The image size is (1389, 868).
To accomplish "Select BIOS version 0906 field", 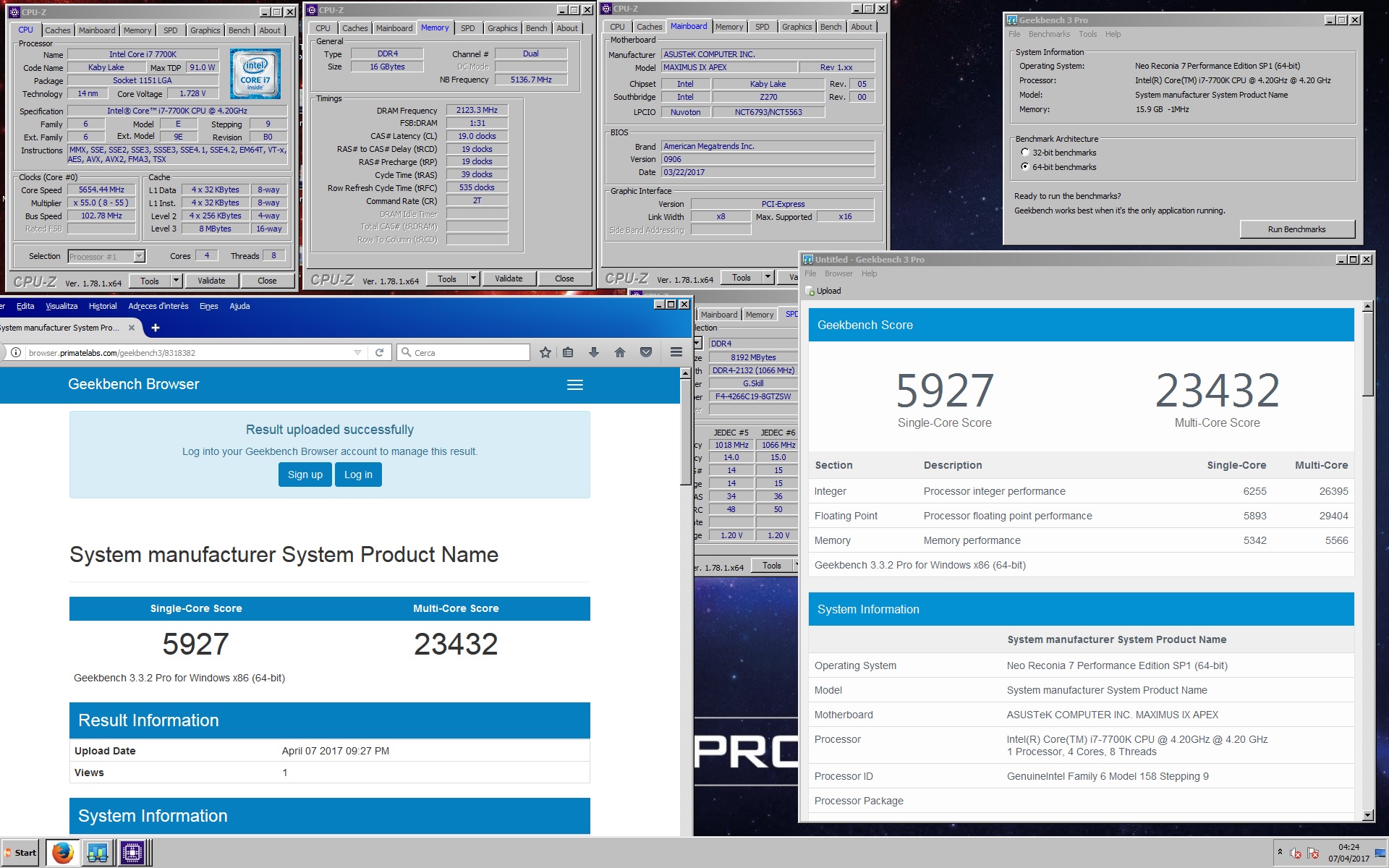I will pyautogui.click(x=768, y=159).
